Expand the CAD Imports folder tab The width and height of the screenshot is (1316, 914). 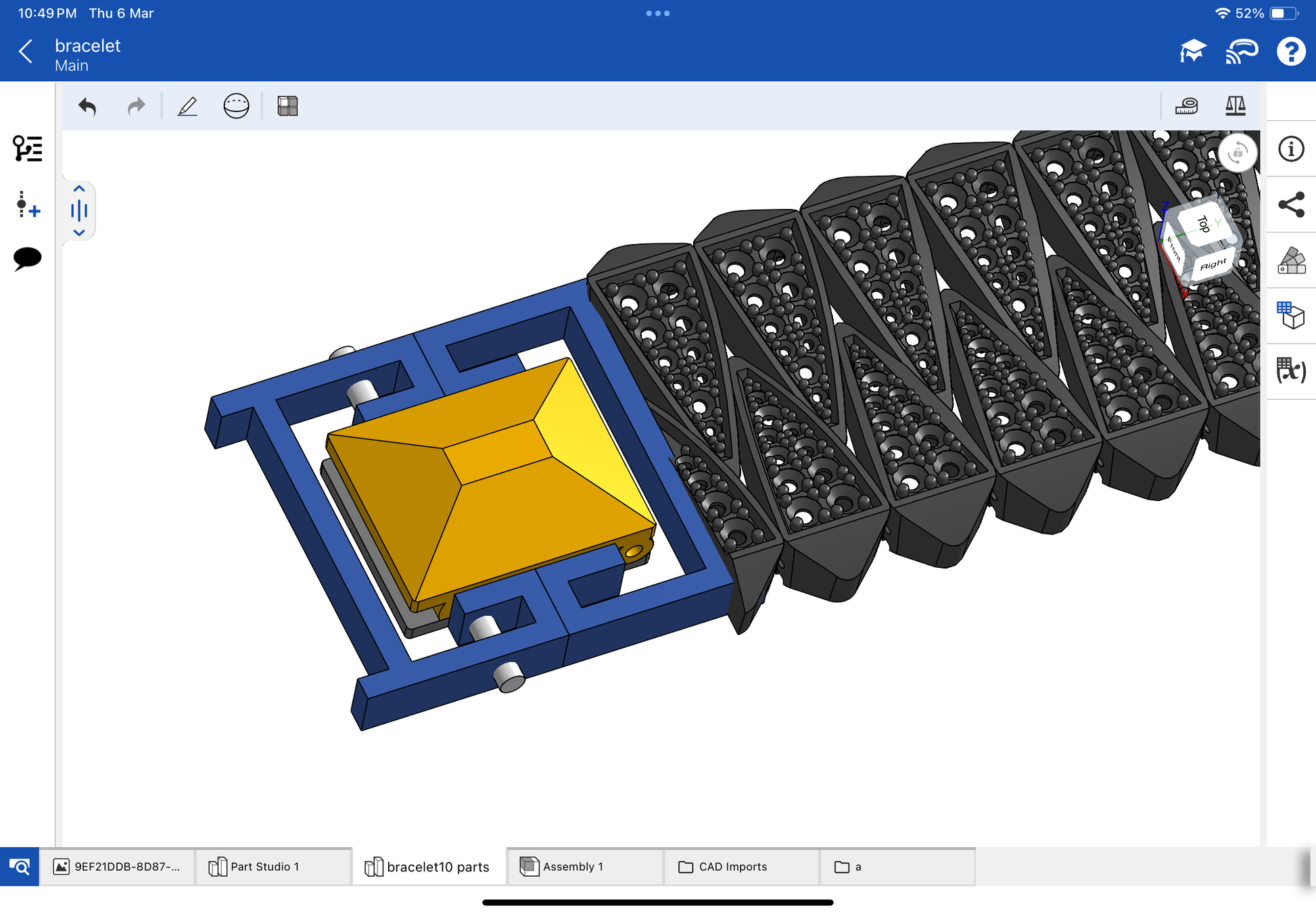pyautogui.click(x=732, y=867)
